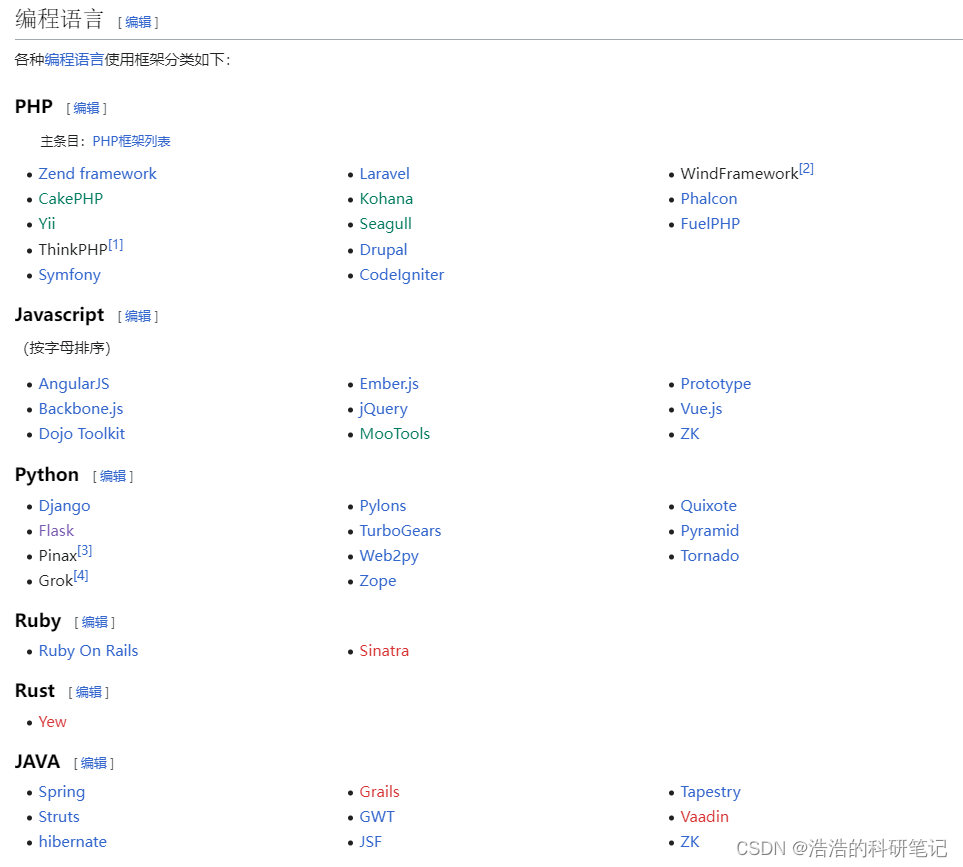Image resolution: width=963 pixels, height=867 pixels.
Task: Open the Struts link
Action: click(59, 817)
